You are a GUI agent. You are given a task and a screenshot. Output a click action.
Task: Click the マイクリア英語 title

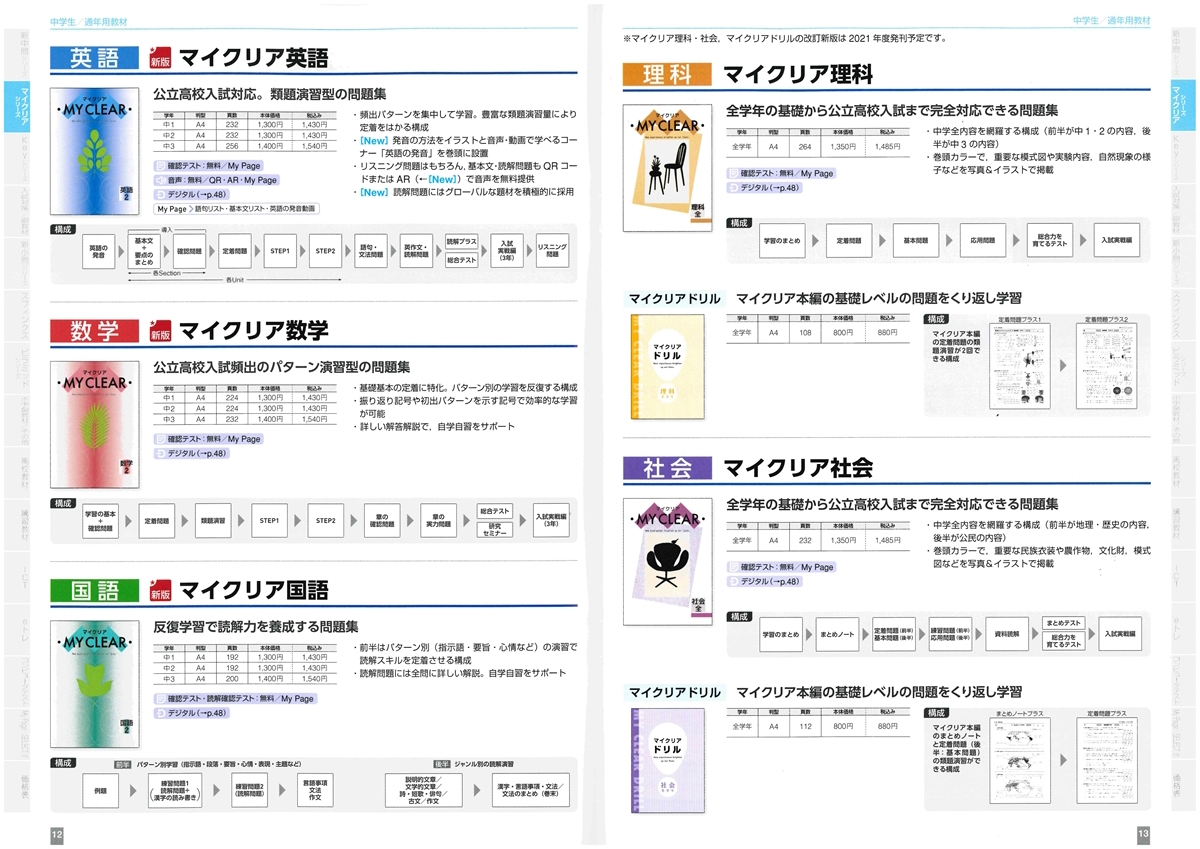[x=253, y=57]
